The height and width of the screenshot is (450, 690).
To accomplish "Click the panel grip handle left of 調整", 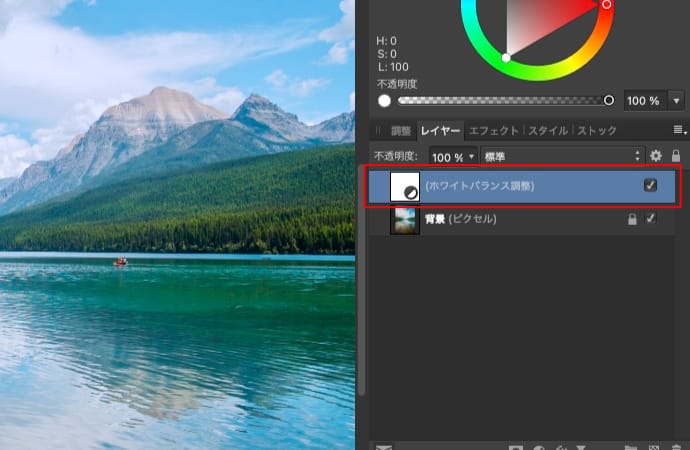I will (x=378, y=131).
